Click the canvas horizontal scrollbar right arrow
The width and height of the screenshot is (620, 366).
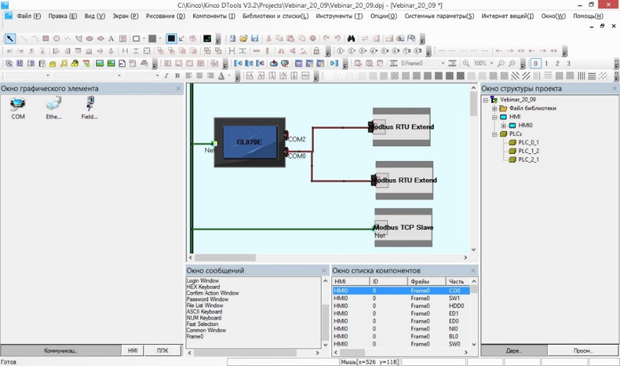click(465, 257)
